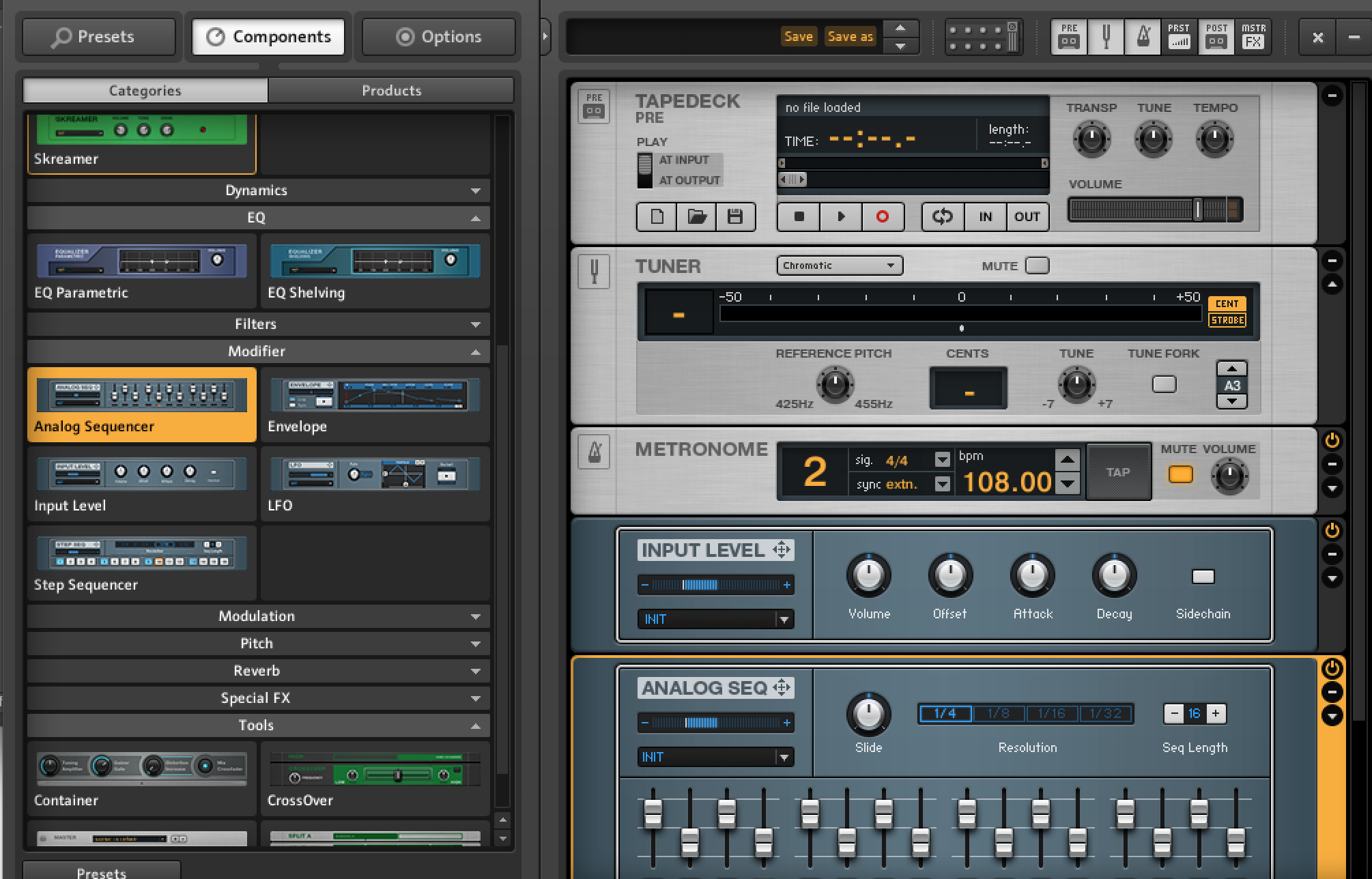Viewport: 1372px width, 879px height.
Task: Toggle the Metronome MUTE button
Action: [x=1180, y=474]
